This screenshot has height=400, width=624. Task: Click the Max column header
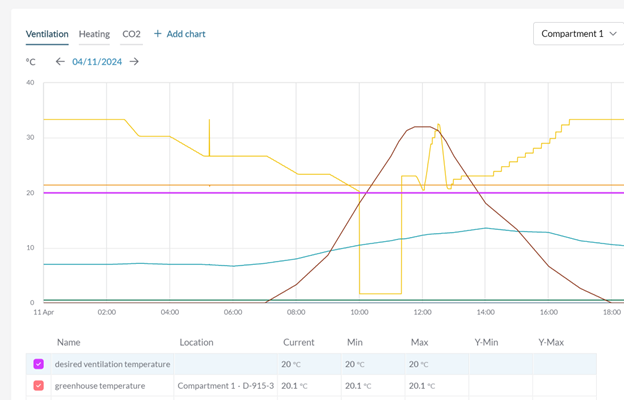(419, 342)
